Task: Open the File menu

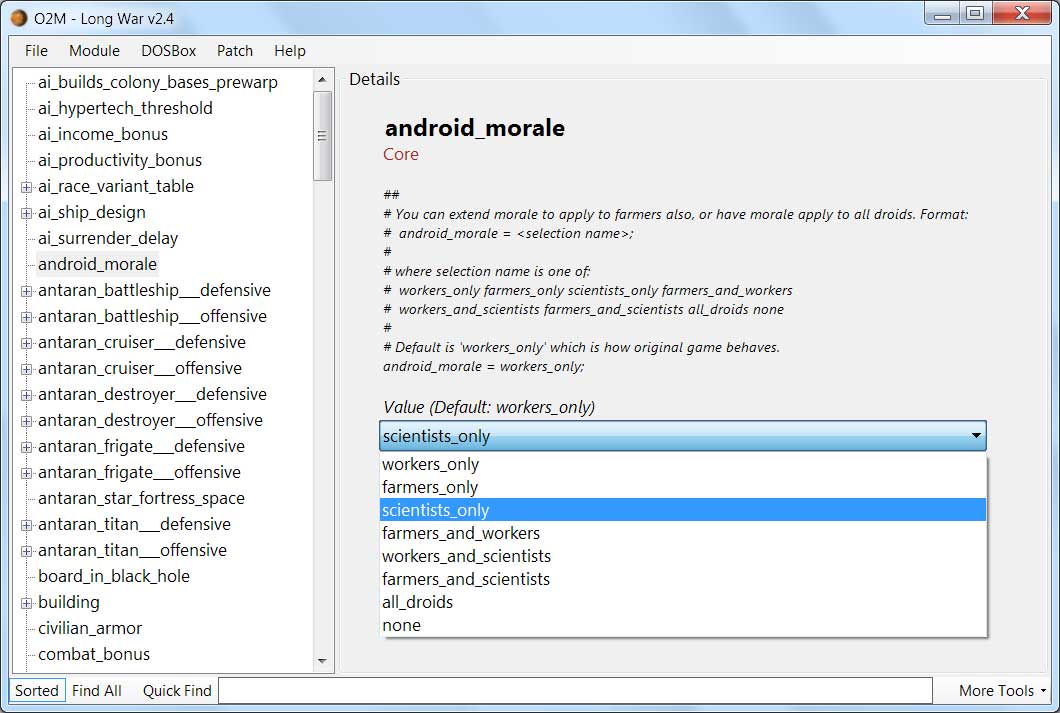Action: pyautogui.click(x=37, y=51)
